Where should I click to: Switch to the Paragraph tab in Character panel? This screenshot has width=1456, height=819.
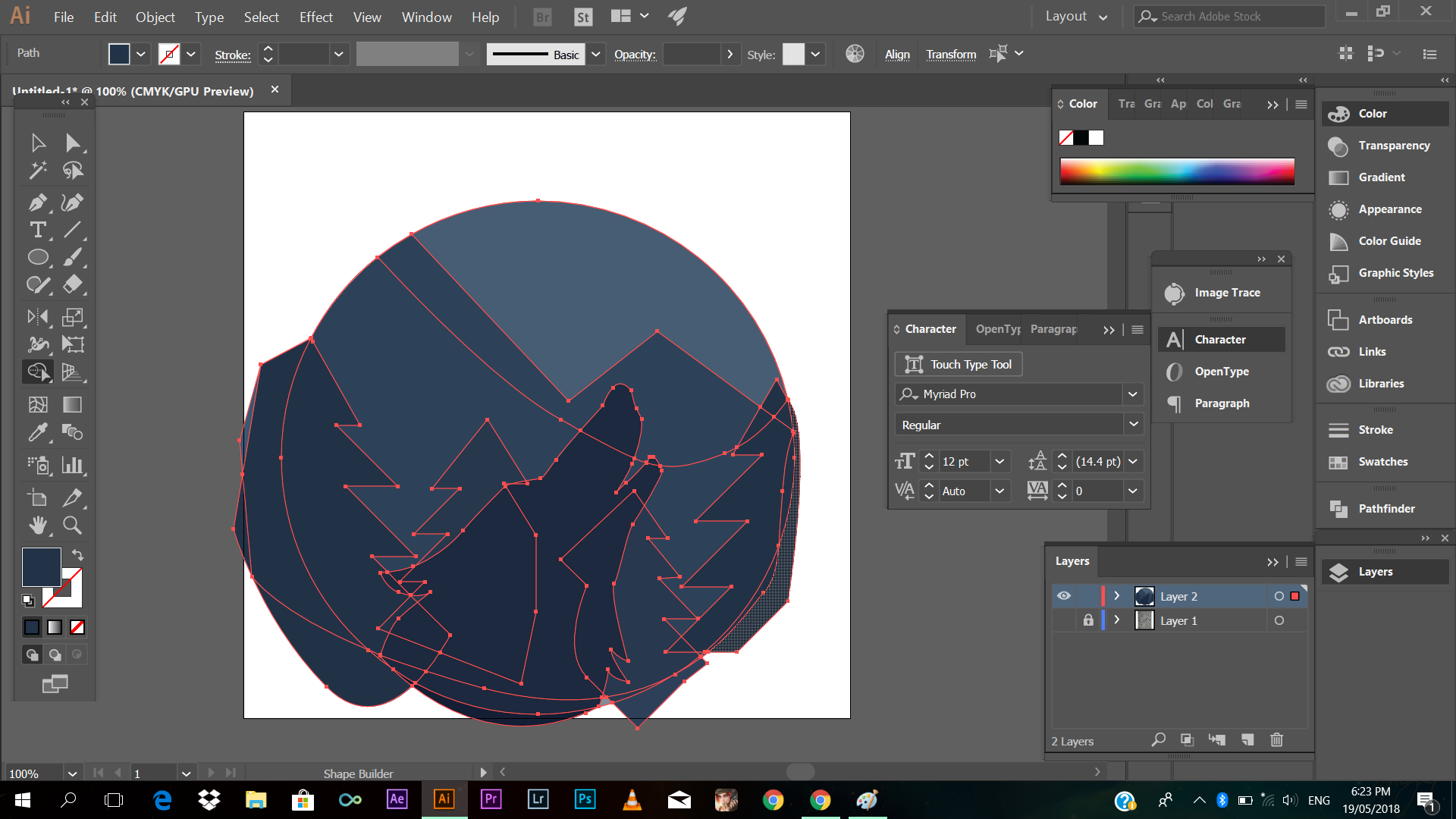[1053, 329]
